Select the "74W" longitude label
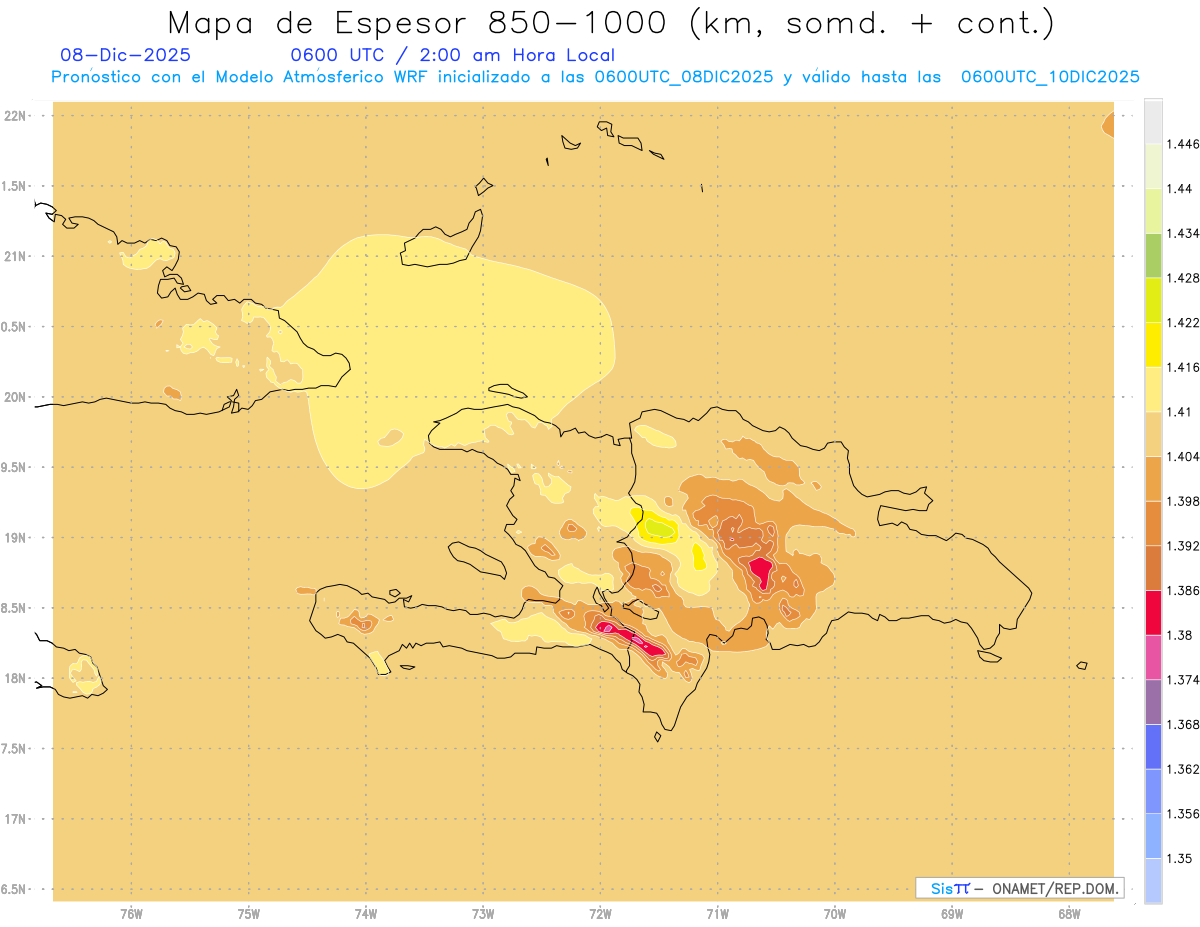Viewport: 1200px width, 927px height. click(366, 913)
